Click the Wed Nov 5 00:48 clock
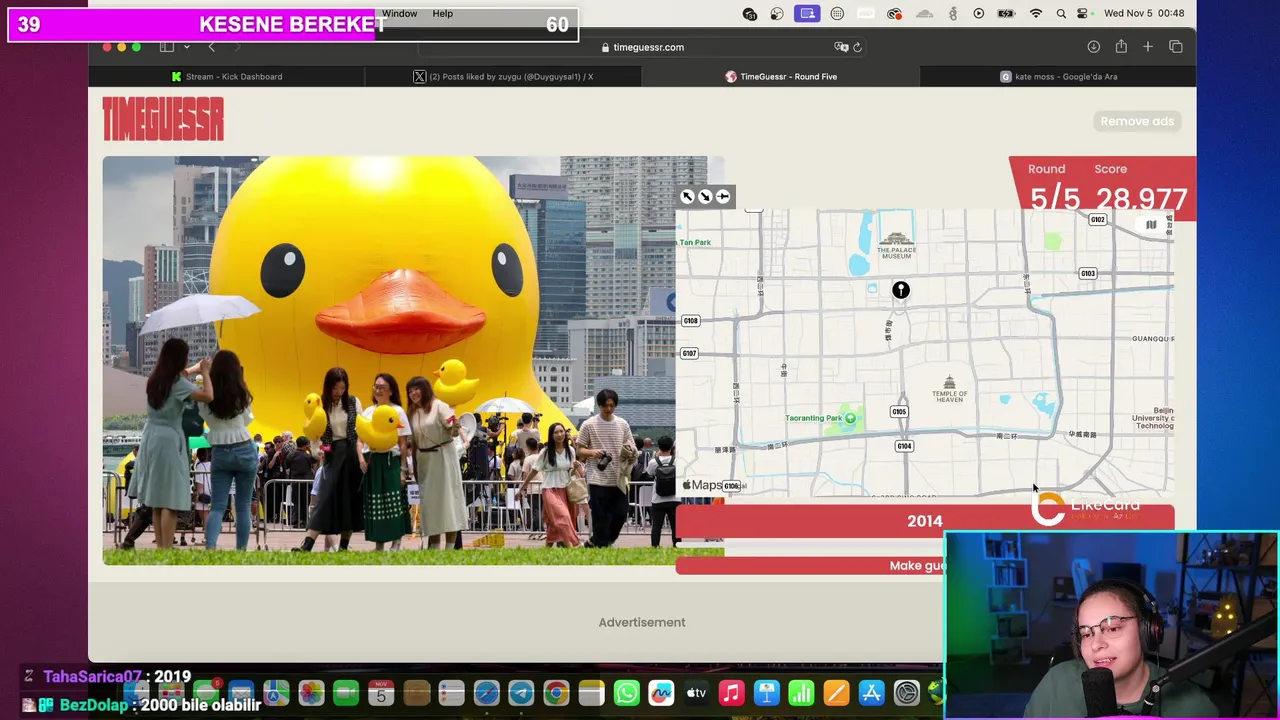The width and height of the screenshot is (1280, 720). point(1144,14)
